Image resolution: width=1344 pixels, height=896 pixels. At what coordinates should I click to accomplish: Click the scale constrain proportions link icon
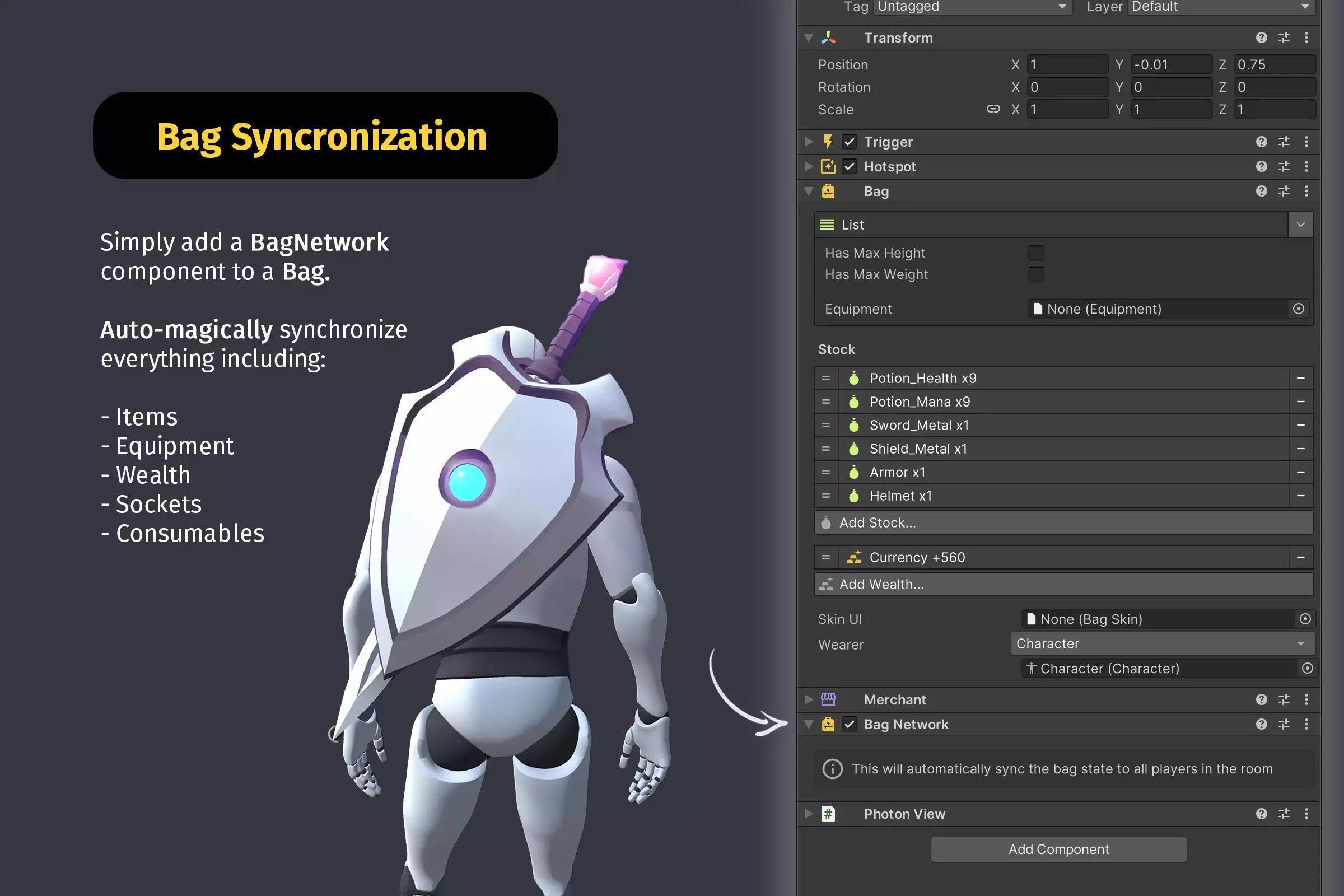point(993,109)
